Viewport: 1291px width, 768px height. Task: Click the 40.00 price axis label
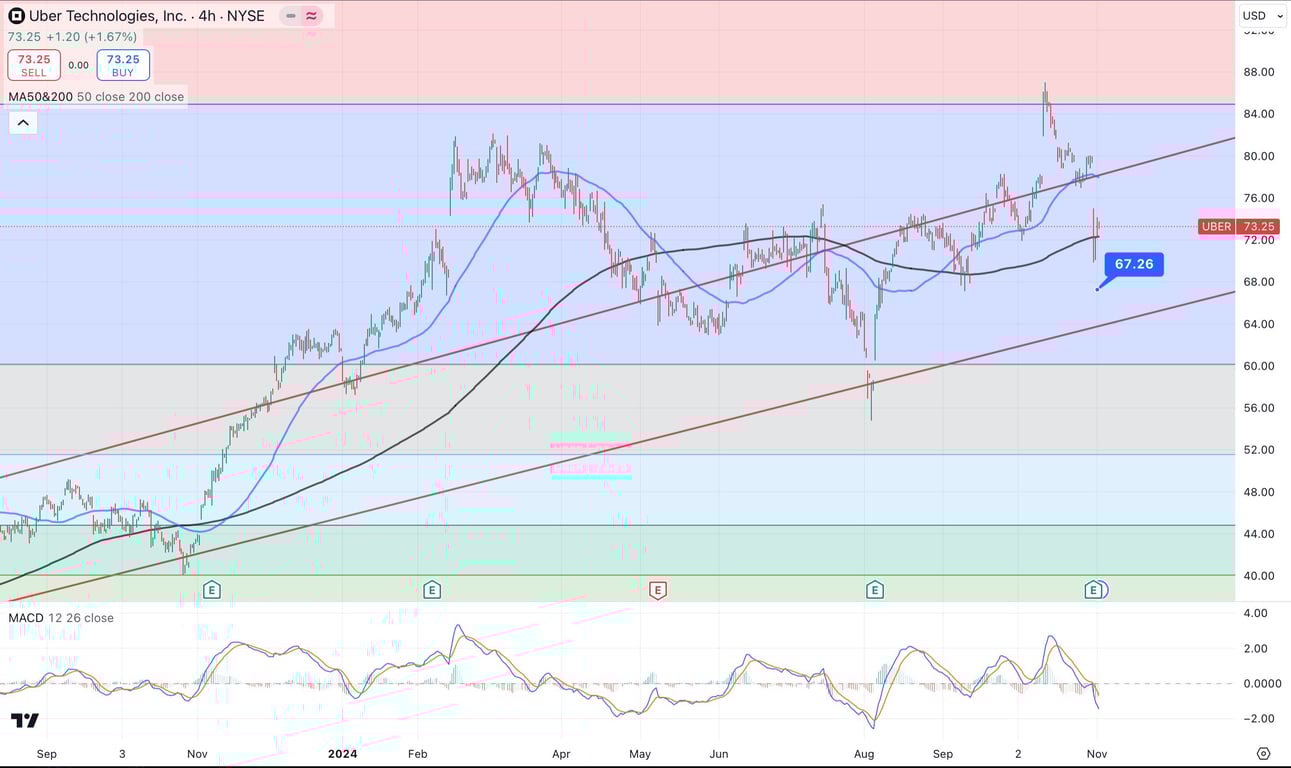click(x=1259, y=576)
